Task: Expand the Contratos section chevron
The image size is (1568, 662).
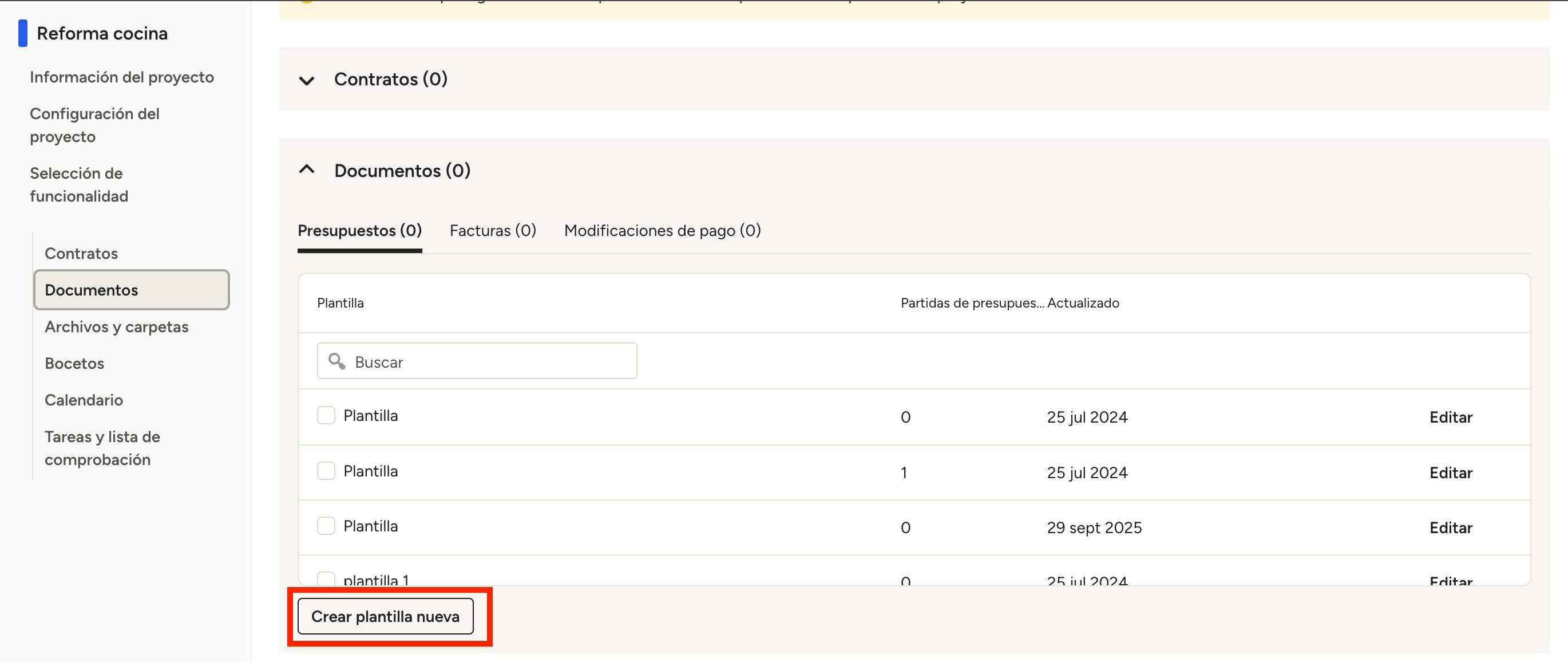Action: tap(307, 80)
